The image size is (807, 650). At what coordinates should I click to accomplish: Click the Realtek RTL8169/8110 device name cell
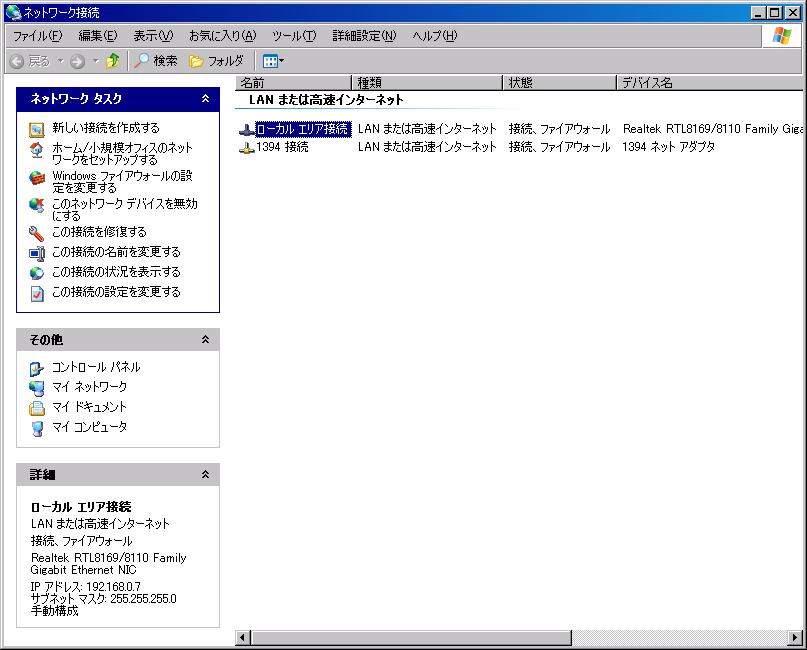712,129
